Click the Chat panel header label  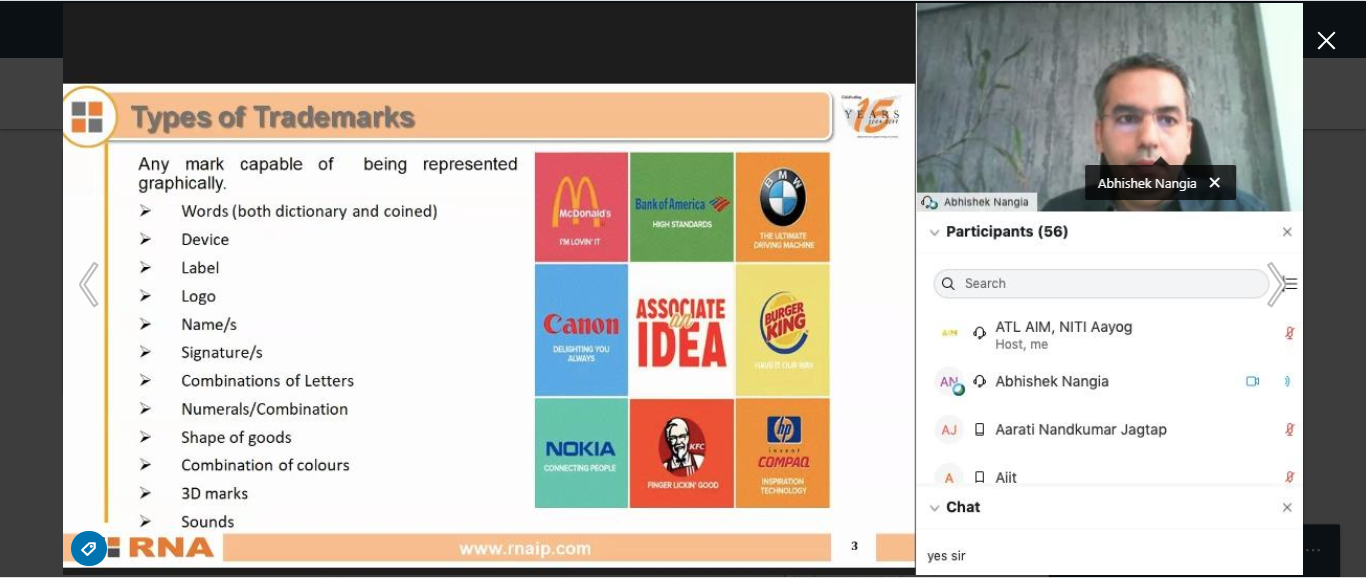pyautogui.click(x=963, y=508)
